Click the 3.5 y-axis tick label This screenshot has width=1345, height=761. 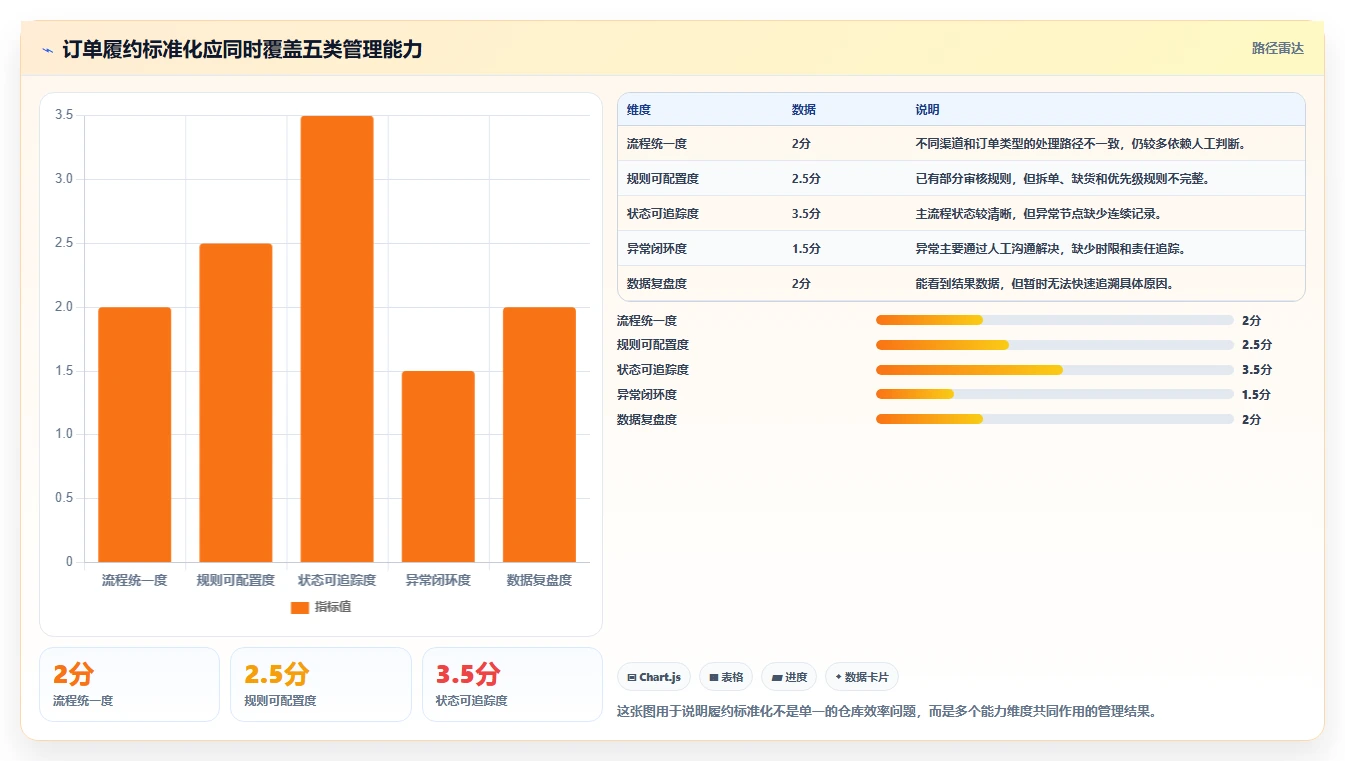click(64, 115)
